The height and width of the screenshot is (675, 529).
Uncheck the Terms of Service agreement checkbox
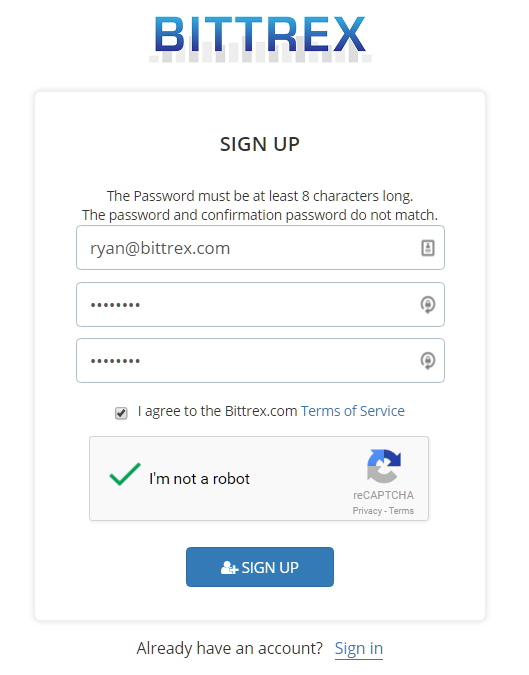click(x=121, y=413)
